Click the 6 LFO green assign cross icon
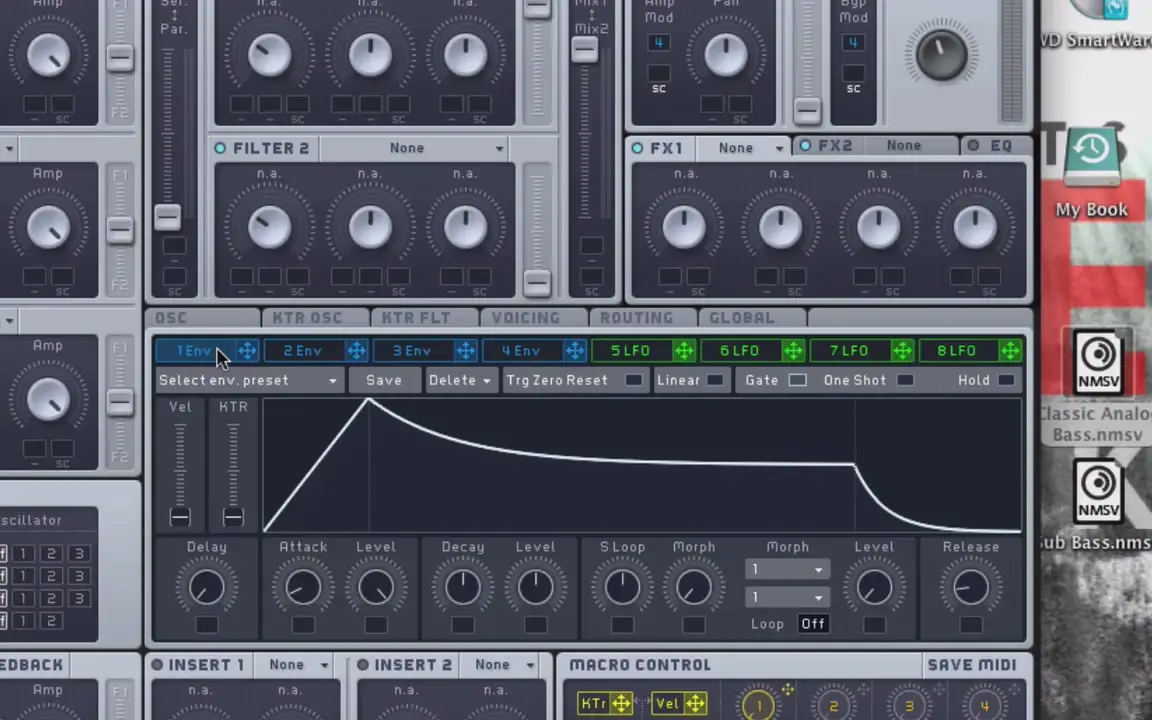 (x=793, y=351)
